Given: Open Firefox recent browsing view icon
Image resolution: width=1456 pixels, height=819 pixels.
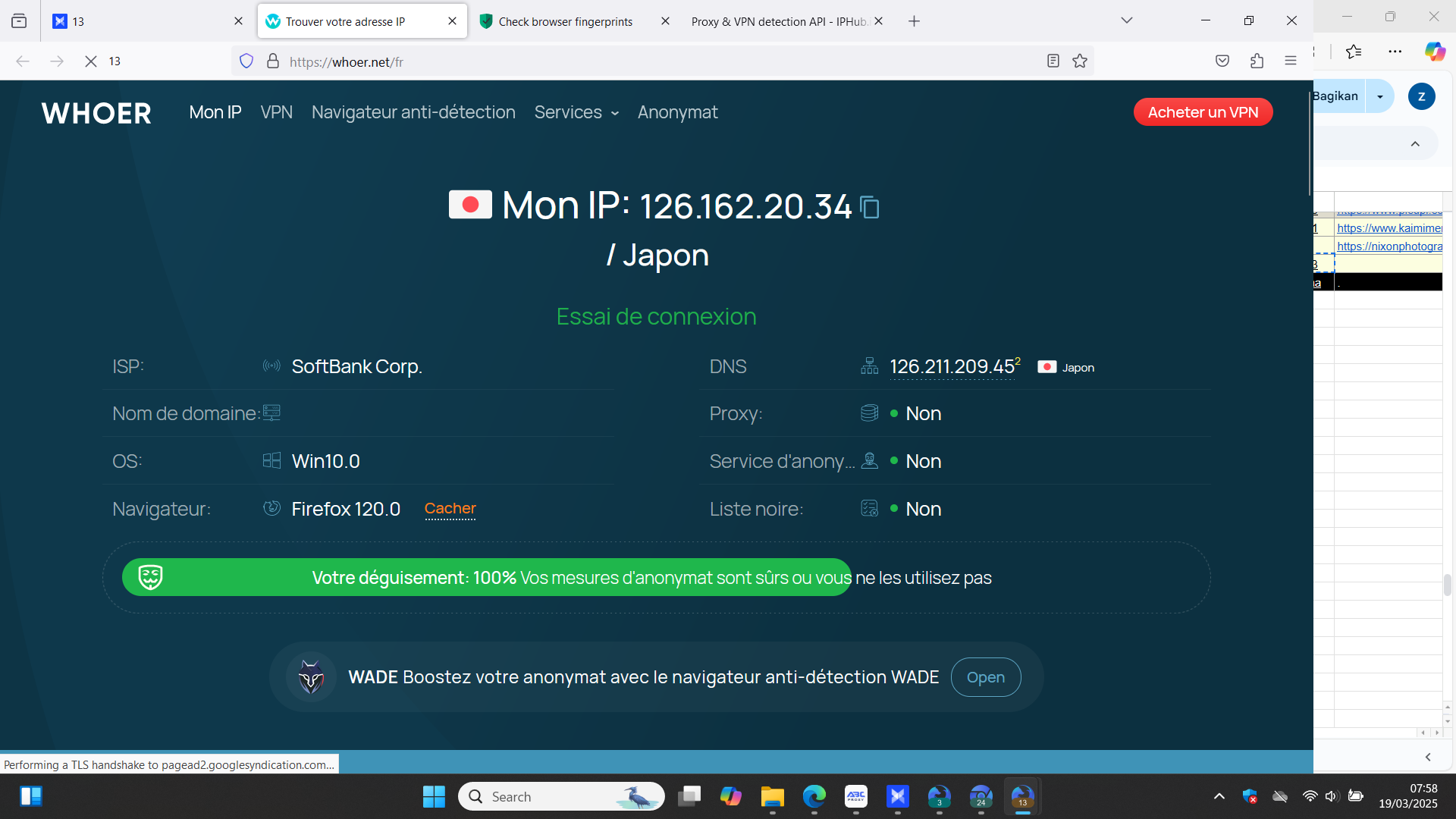Looking at the screenshot, I should pyautogui.click(x=19, y=21).
